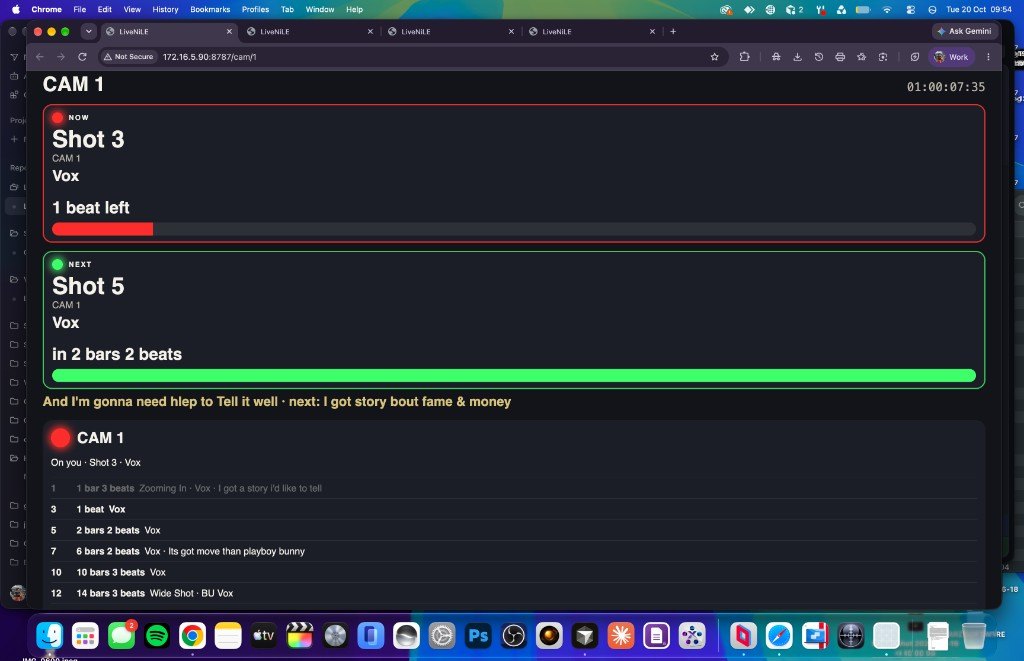Image resolution: width=1024 pixels, height=661 pixels.
Task: Click the screenshot capture toolbar icon
Action: click(883, 57)
